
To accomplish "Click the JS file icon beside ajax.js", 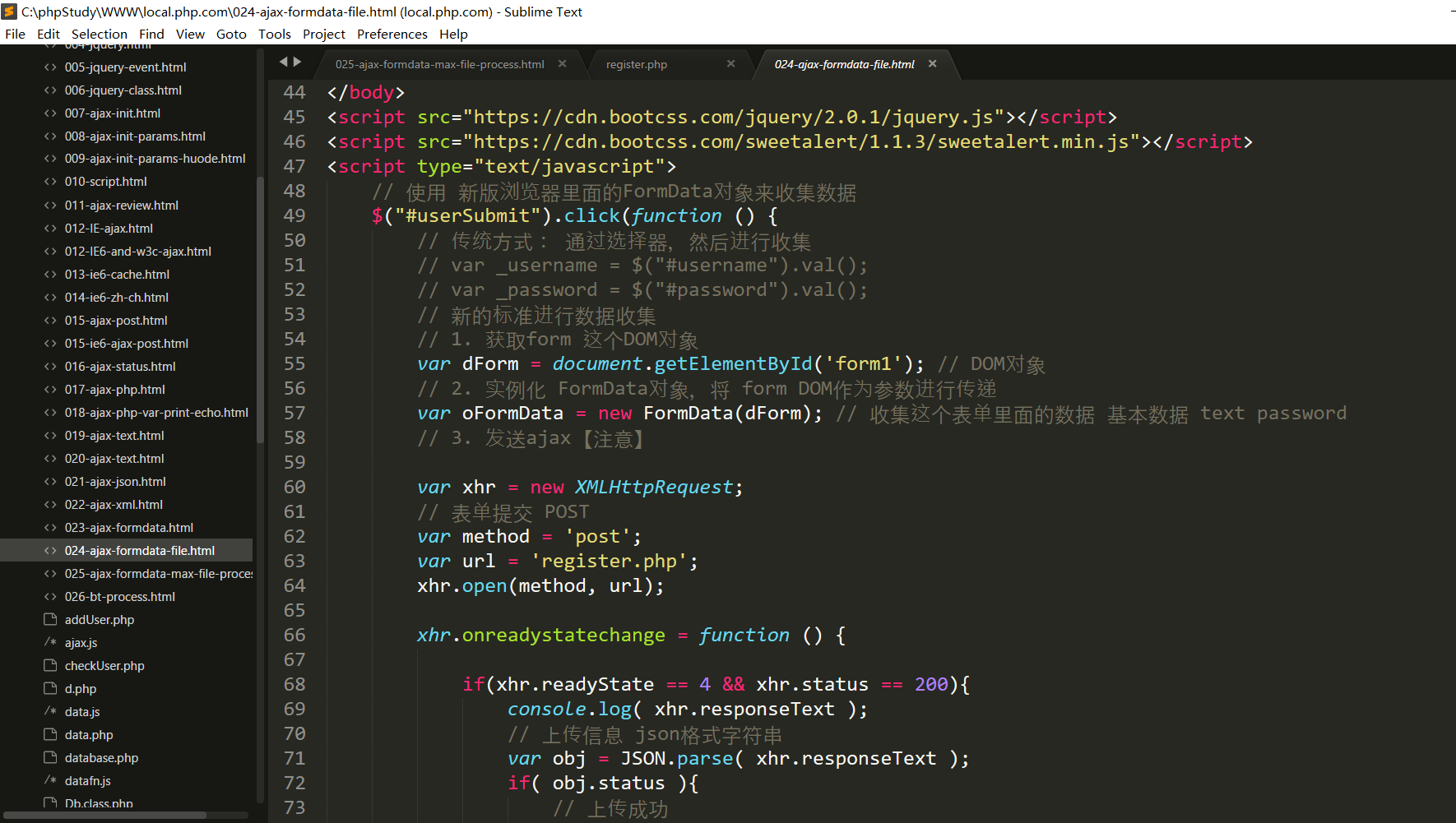I will click(x=50, y=642).
